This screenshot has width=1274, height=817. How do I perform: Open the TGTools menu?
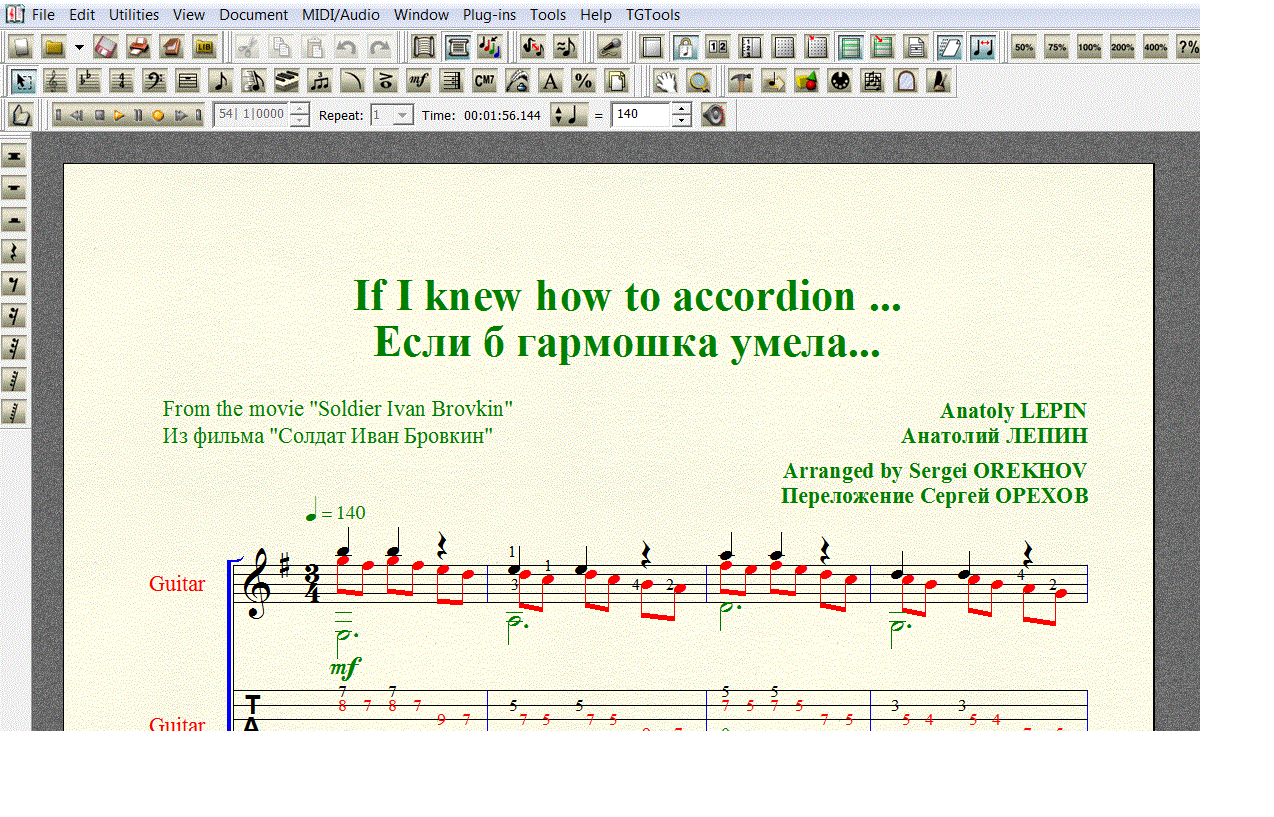coord(653,15)
